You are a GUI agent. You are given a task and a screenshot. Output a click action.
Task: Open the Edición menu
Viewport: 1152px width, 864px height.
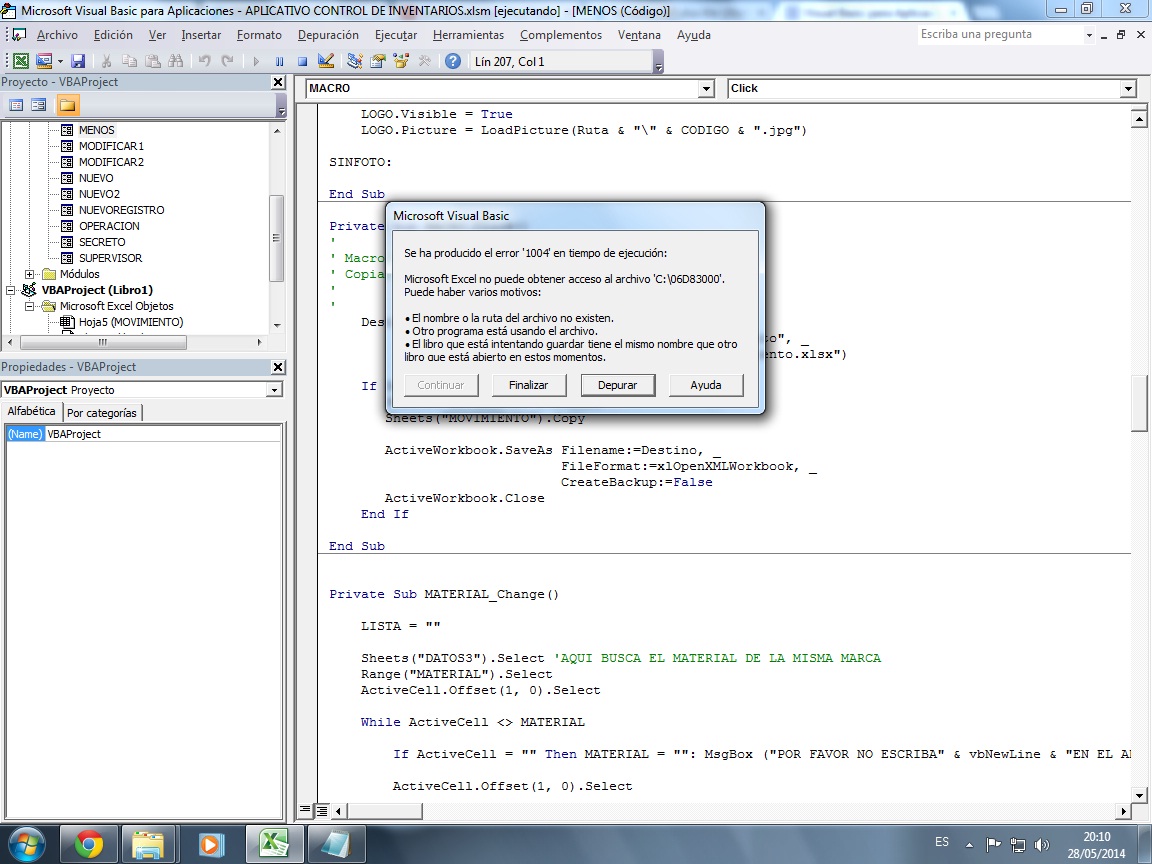113,35
